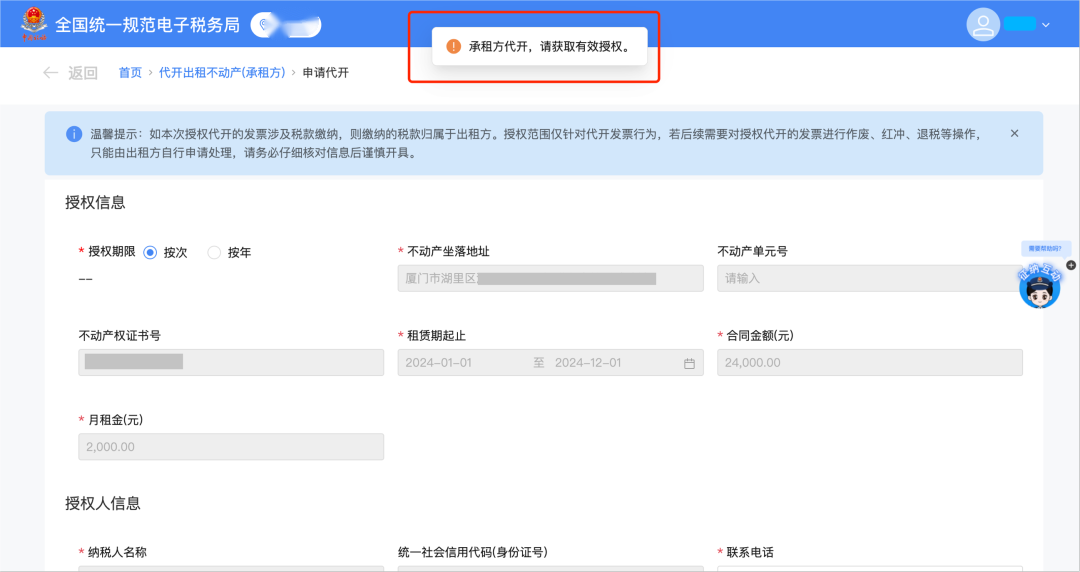This screenshot has height=572, width=1080.
Task: Click the orange warning icon in toast
Action: coord(453,46)
